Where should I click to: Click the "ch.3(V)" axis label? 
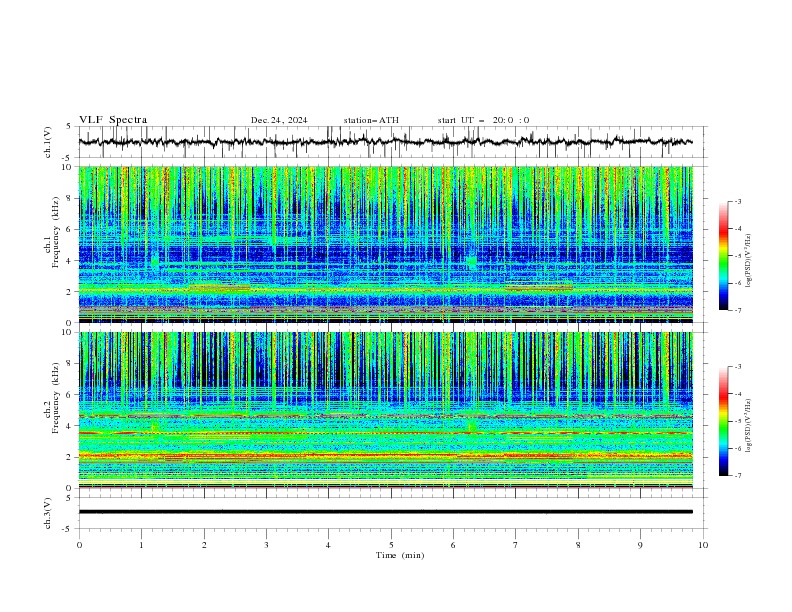click(48, 513)
